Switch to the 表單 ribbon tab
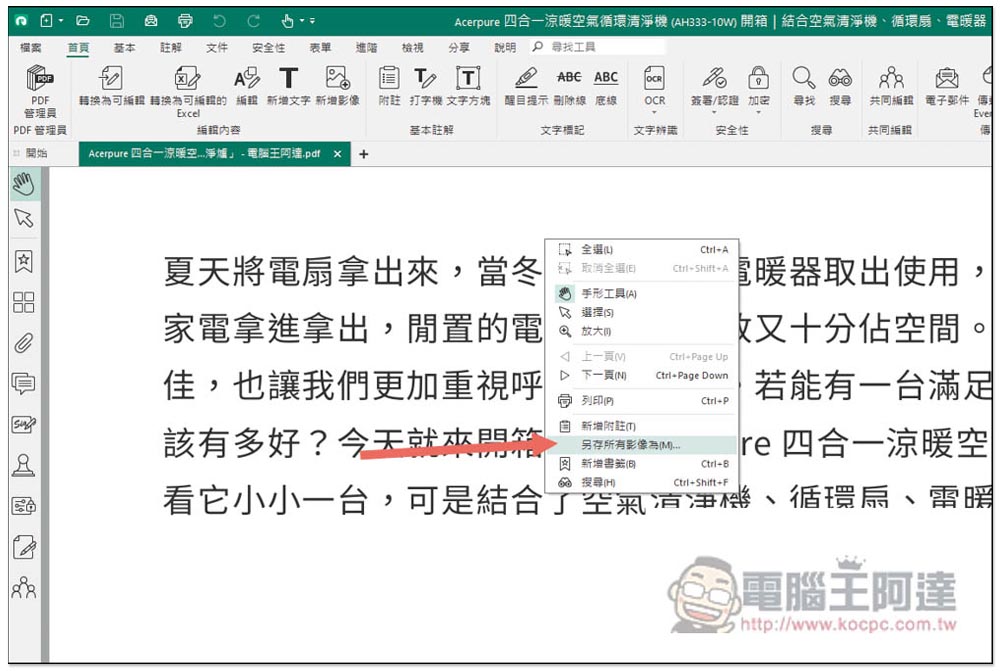 pos(320,48)
